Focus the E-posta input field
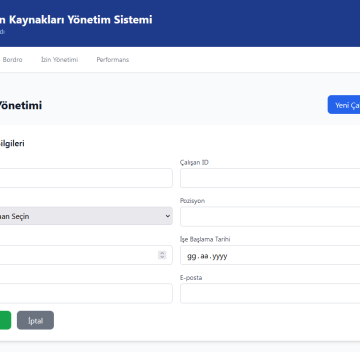 coord(270,294)
